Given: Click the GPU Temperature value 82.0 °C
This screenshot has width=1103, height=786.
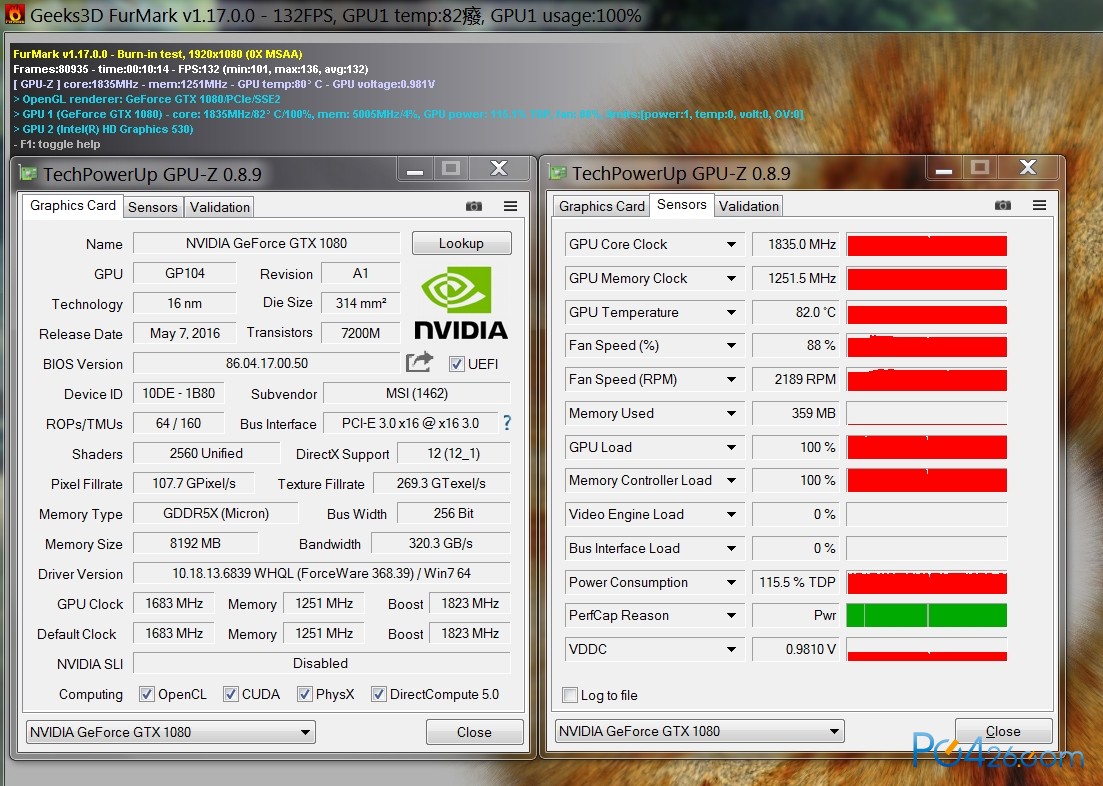Looking at the screenshot, I should [x=796, y=312].
